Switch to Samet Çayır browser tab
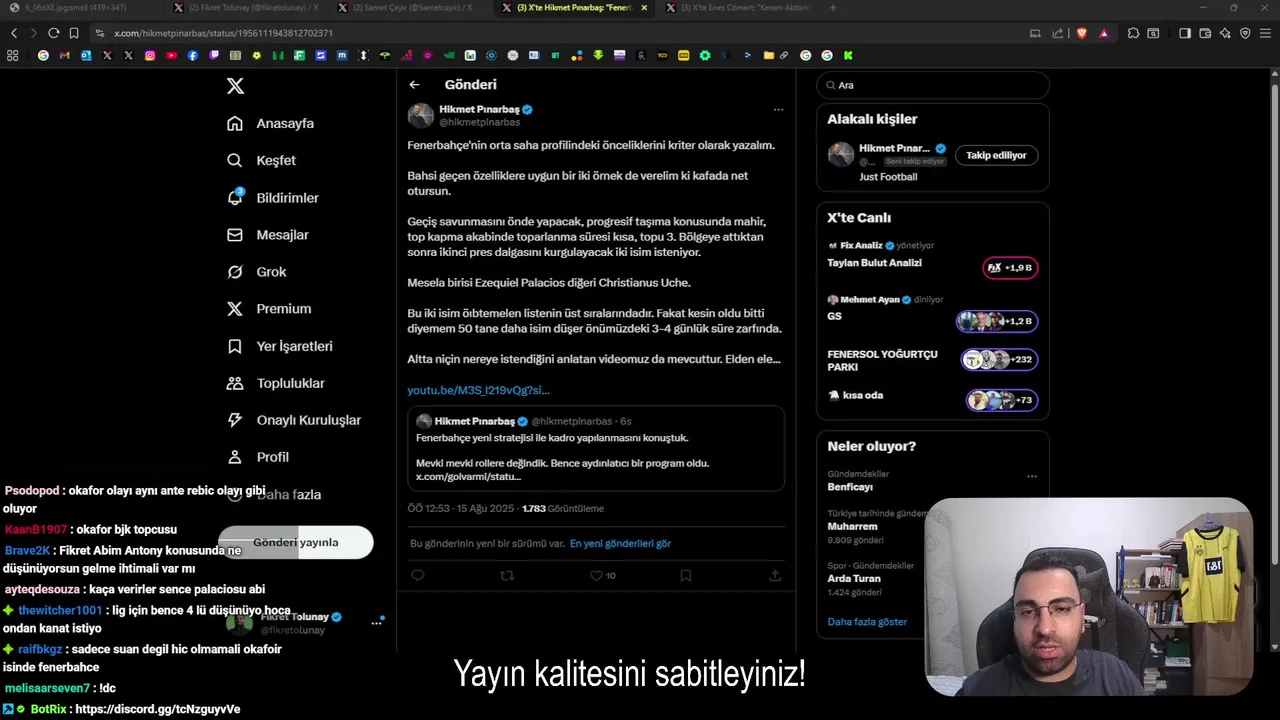Viewport: 1280px width, 720px height. (411, 8)
